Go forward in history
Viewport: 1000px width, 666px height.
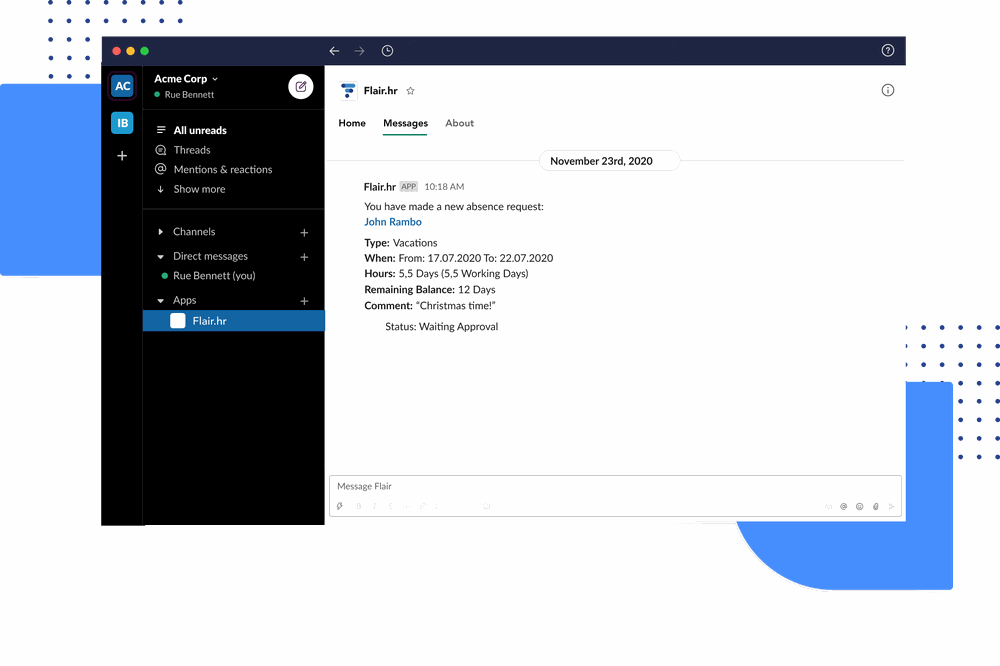pyautogui.click(x=360, y=51)
